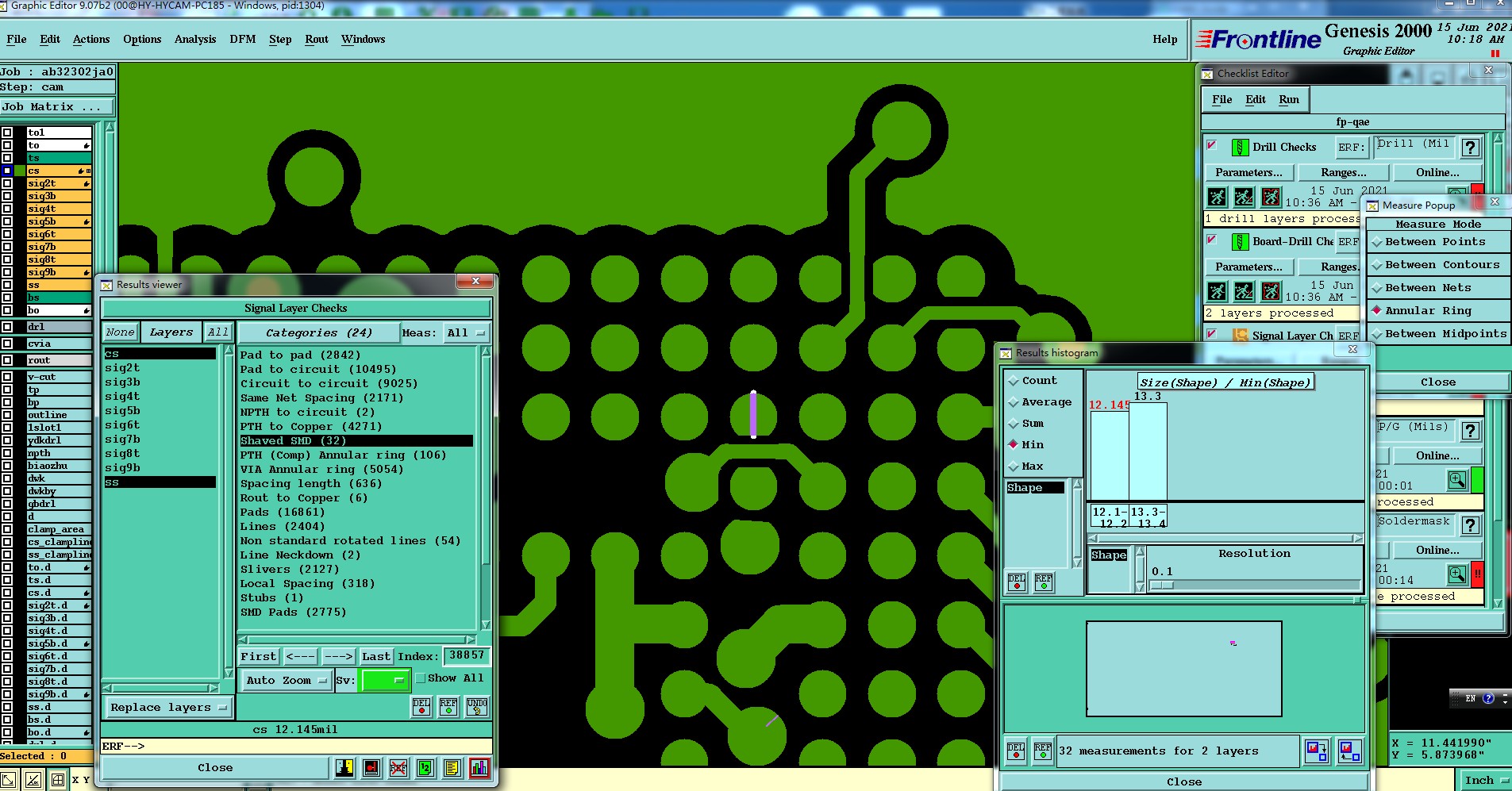Click red status swatch next to 00:14 magnifier
Viewport: 1512px width, 791px height.
[x=1477, y=574]
